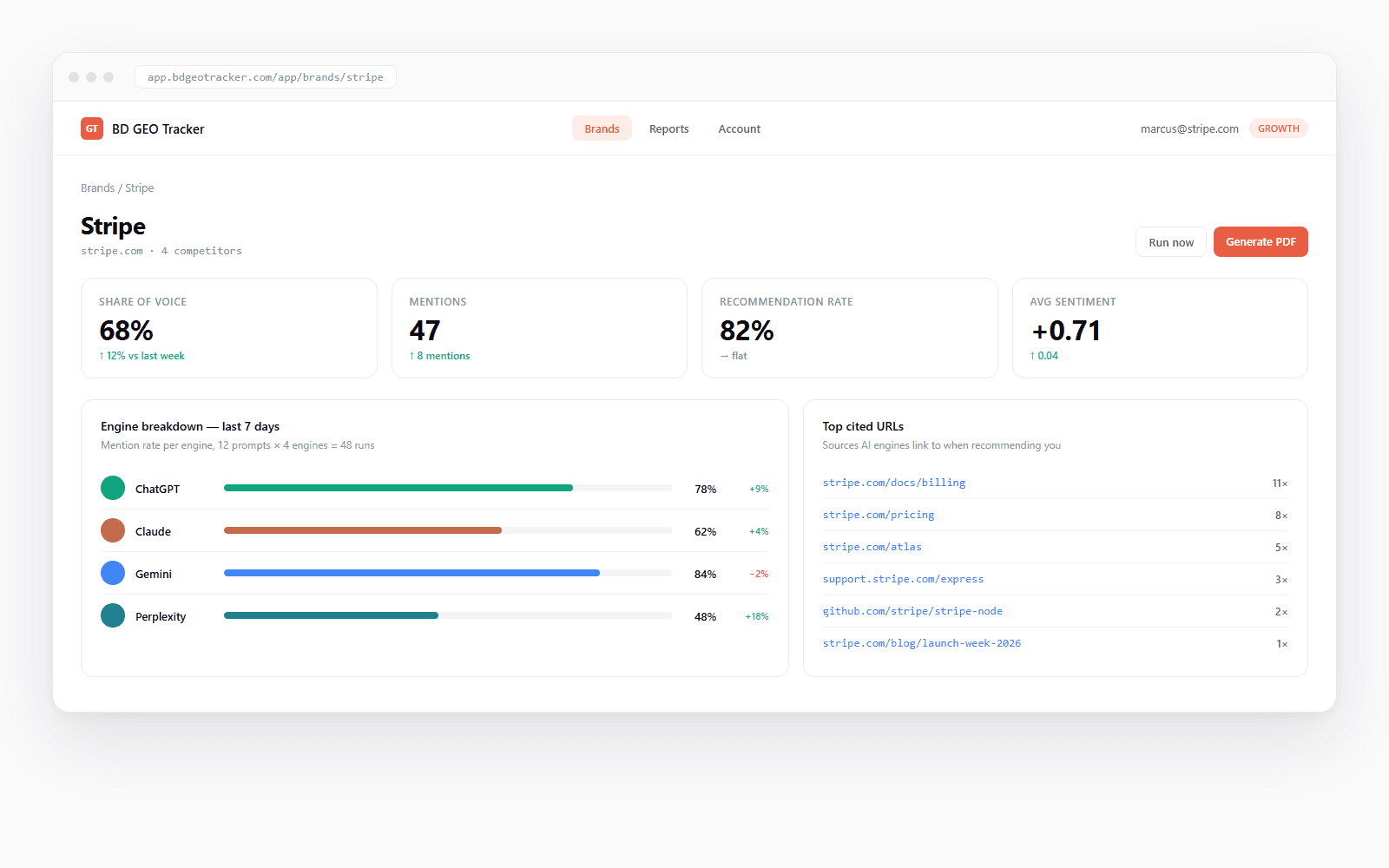Click the Run now button
The height and width of the screenshot is (868, 1389).
click(1171, 242)
